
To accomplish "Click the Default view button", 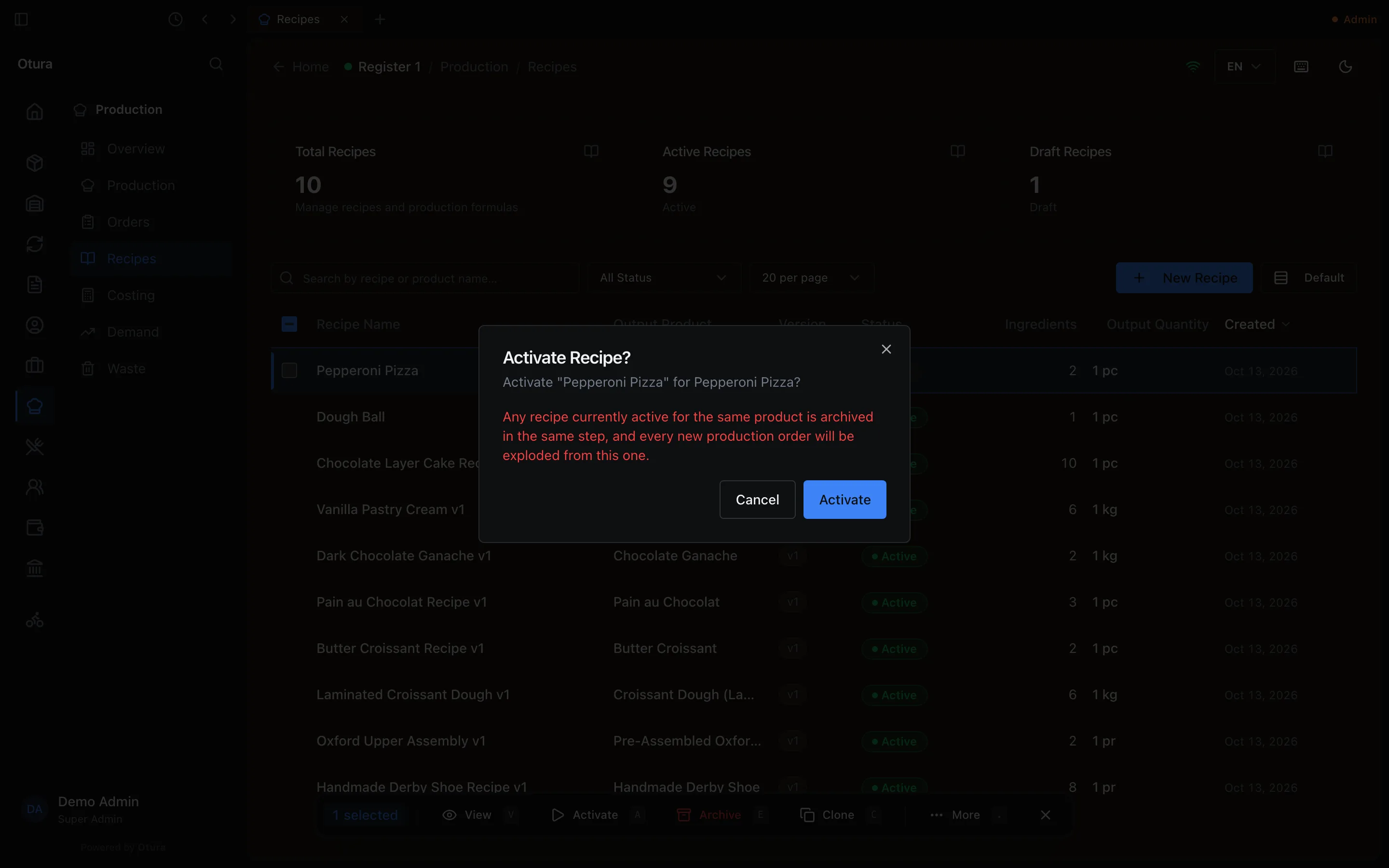I will pos(1308,278).
